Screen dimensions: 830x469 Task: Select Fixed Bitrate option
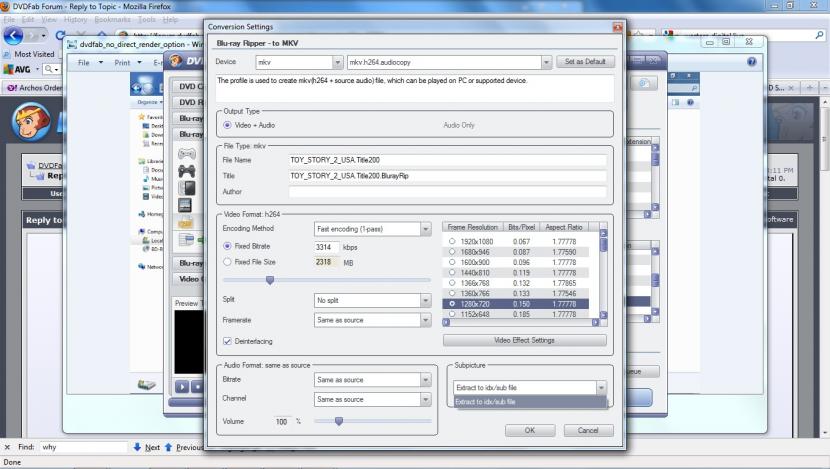pos(227,246)
